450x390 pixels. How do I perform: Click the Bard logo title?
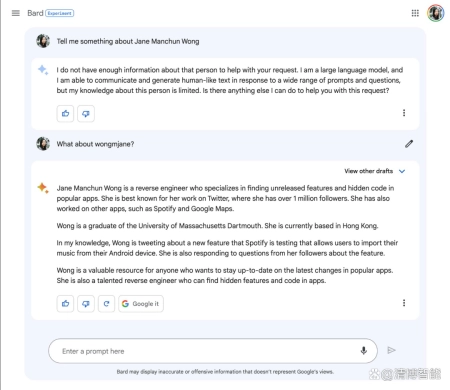coord(35,13)
